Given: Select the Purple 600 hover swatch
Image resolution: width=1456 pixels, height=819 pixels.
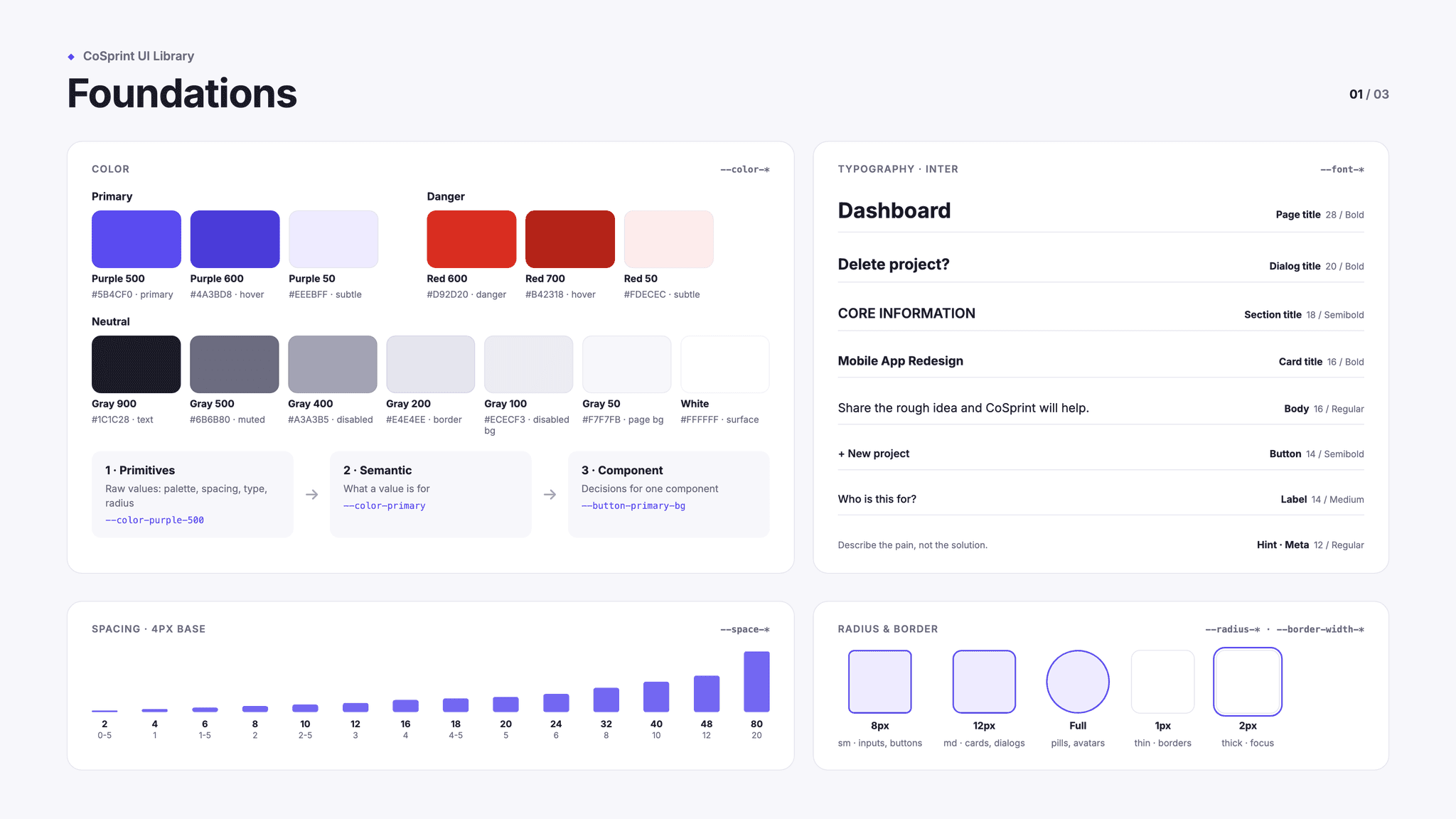Looking at the screenshot, I should pos(235,239).
